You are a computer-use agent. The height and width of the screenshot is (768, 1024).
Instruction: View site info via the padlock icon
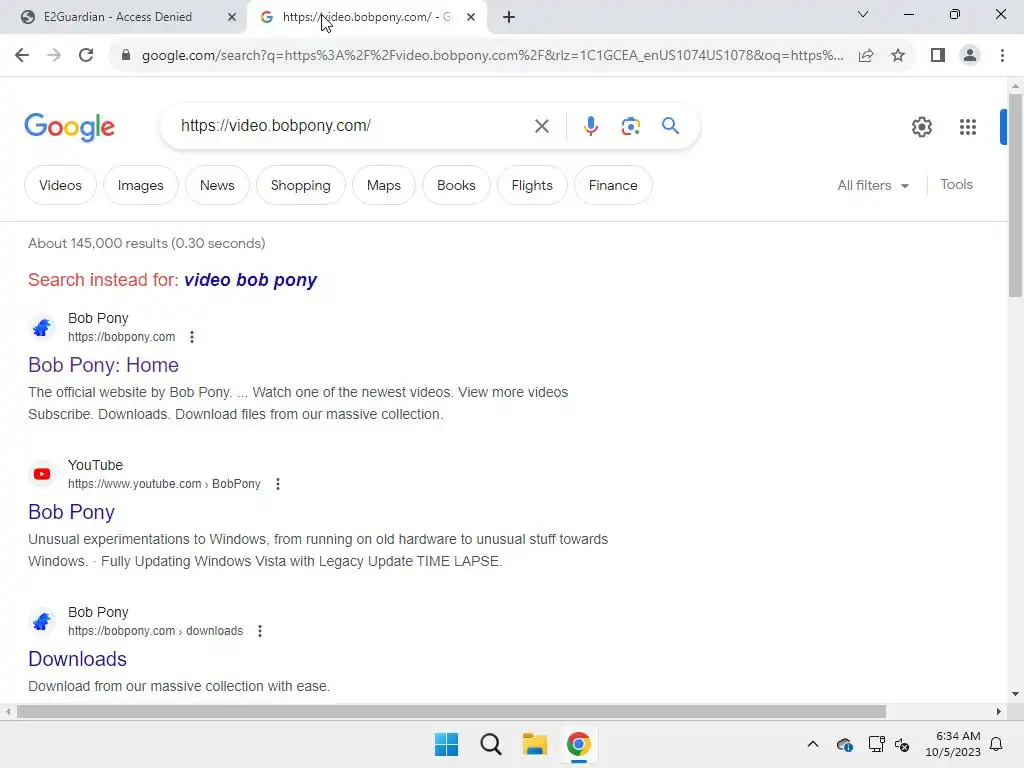coord(126,56)
